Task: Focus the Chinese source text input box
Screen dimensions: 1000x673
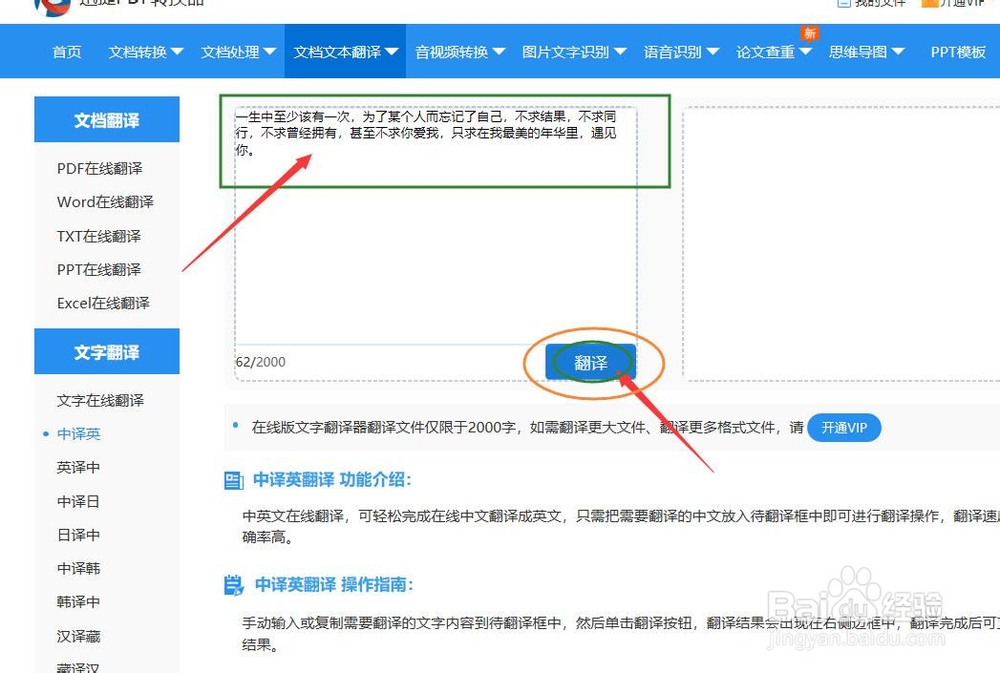Action: coord(436,225)
